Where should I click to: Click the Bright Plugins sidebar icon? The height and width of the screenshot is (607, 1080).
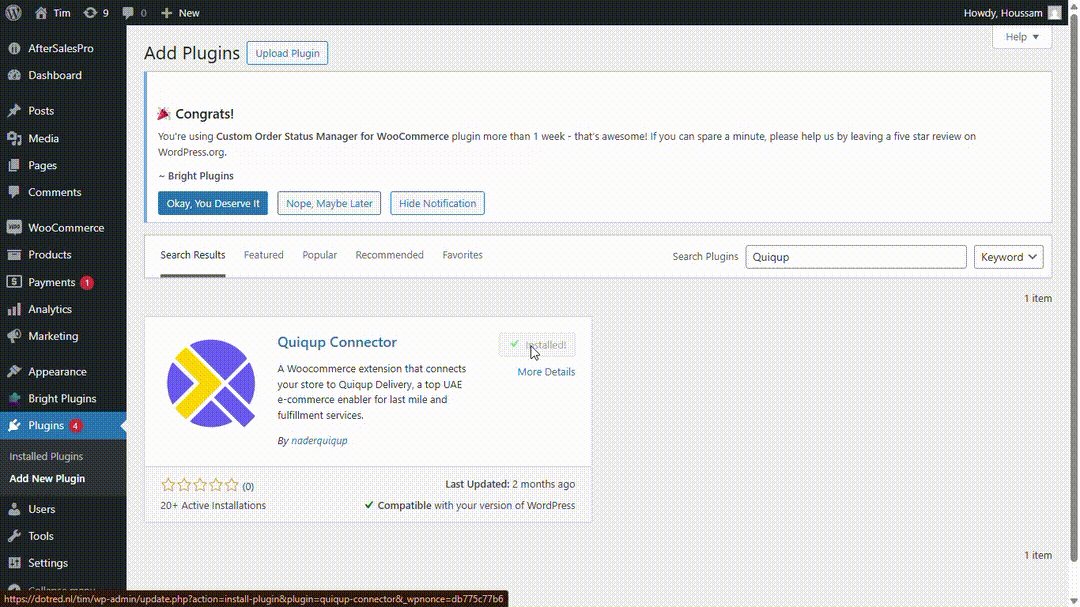[14, 398]
